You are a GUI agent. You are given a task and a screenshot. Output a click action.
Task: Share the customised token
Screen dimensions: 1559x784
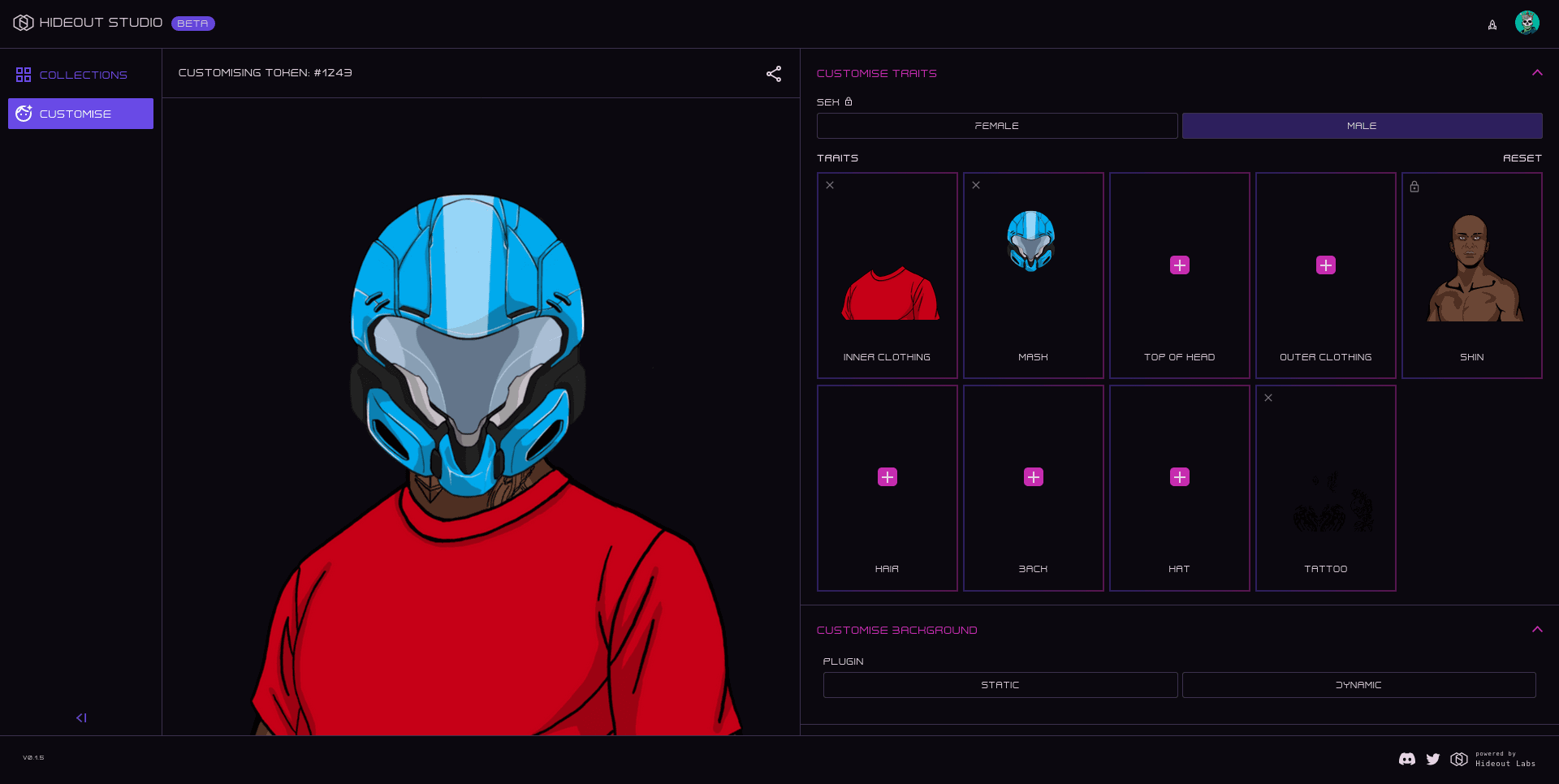pyautogui.click(x=774, y=73)
